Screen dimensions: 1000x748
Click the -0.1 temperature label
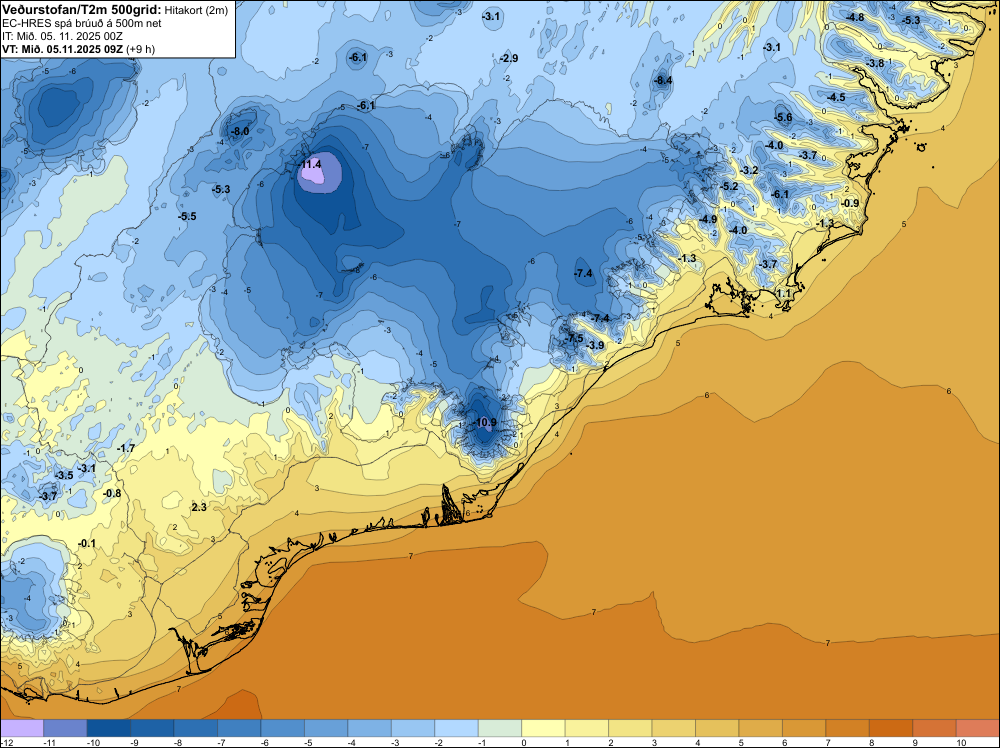point(86,543)
